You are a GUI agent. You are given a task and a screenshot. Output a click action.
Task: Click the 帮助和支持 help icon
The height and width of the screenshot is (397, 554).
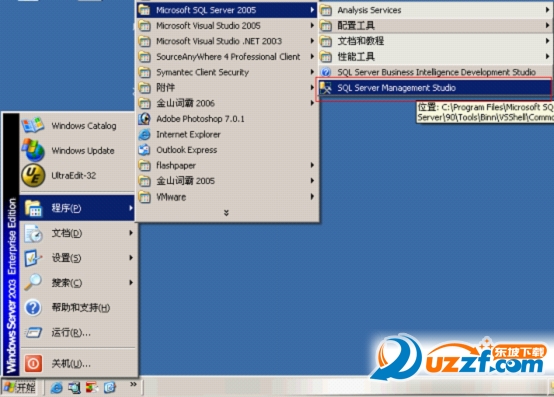pos(33,307)
